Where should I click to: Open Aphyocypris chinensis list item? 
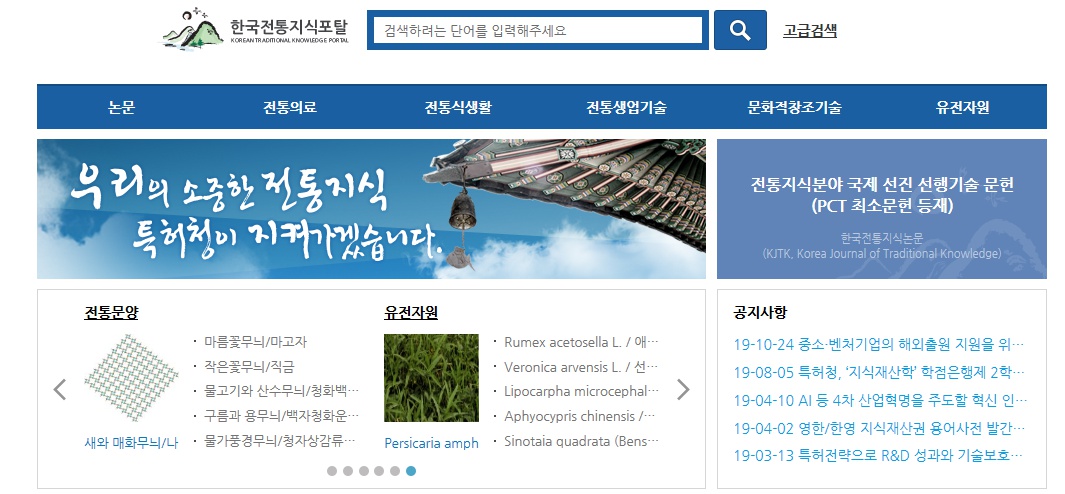point(580,416)
